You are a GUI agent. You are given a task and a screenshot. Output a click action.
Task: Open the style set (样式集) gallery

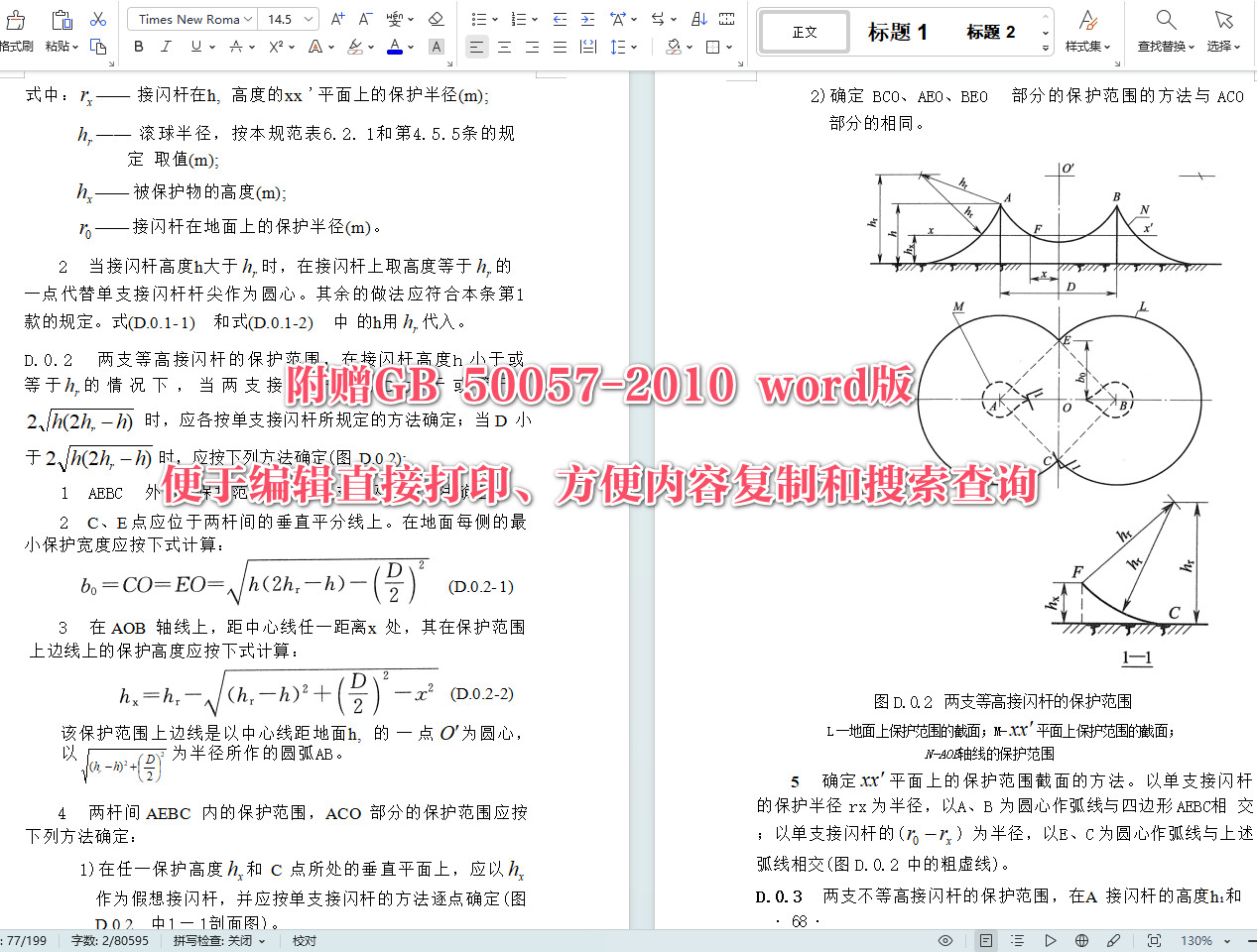1088,30
